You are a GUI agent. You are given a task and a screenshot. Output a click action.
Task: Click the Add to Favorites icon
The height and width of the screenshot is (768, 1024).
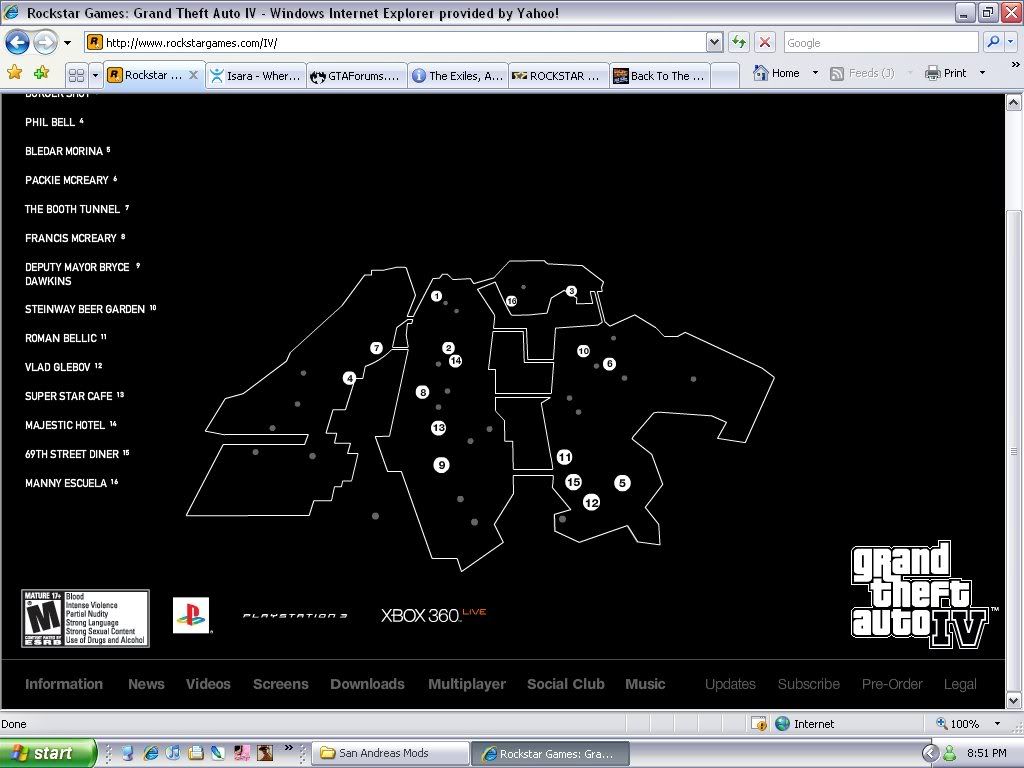41,73
